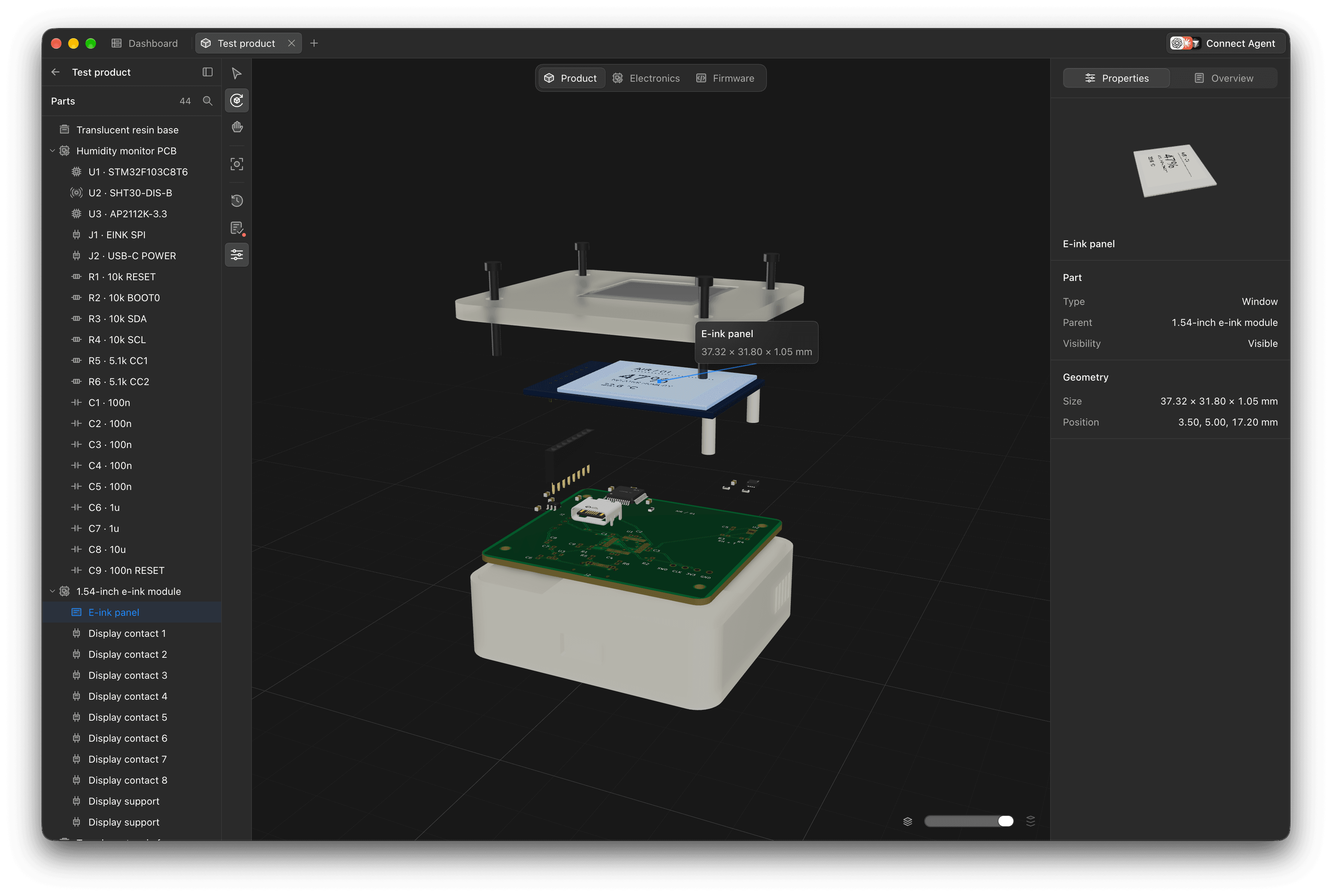Select Display contact 2 part
This screenshot has height=896, width=1332.
132,655
